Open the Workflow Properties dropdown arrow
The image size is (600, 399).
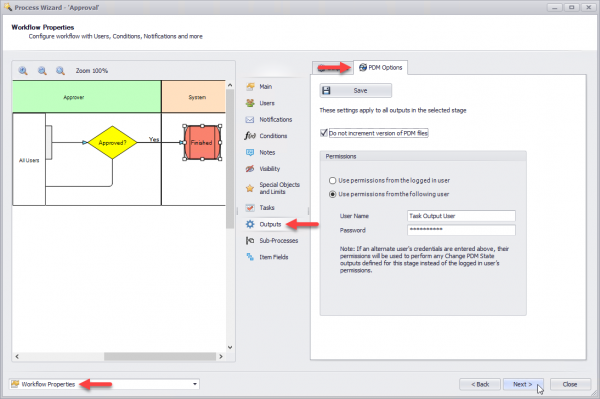195,384
